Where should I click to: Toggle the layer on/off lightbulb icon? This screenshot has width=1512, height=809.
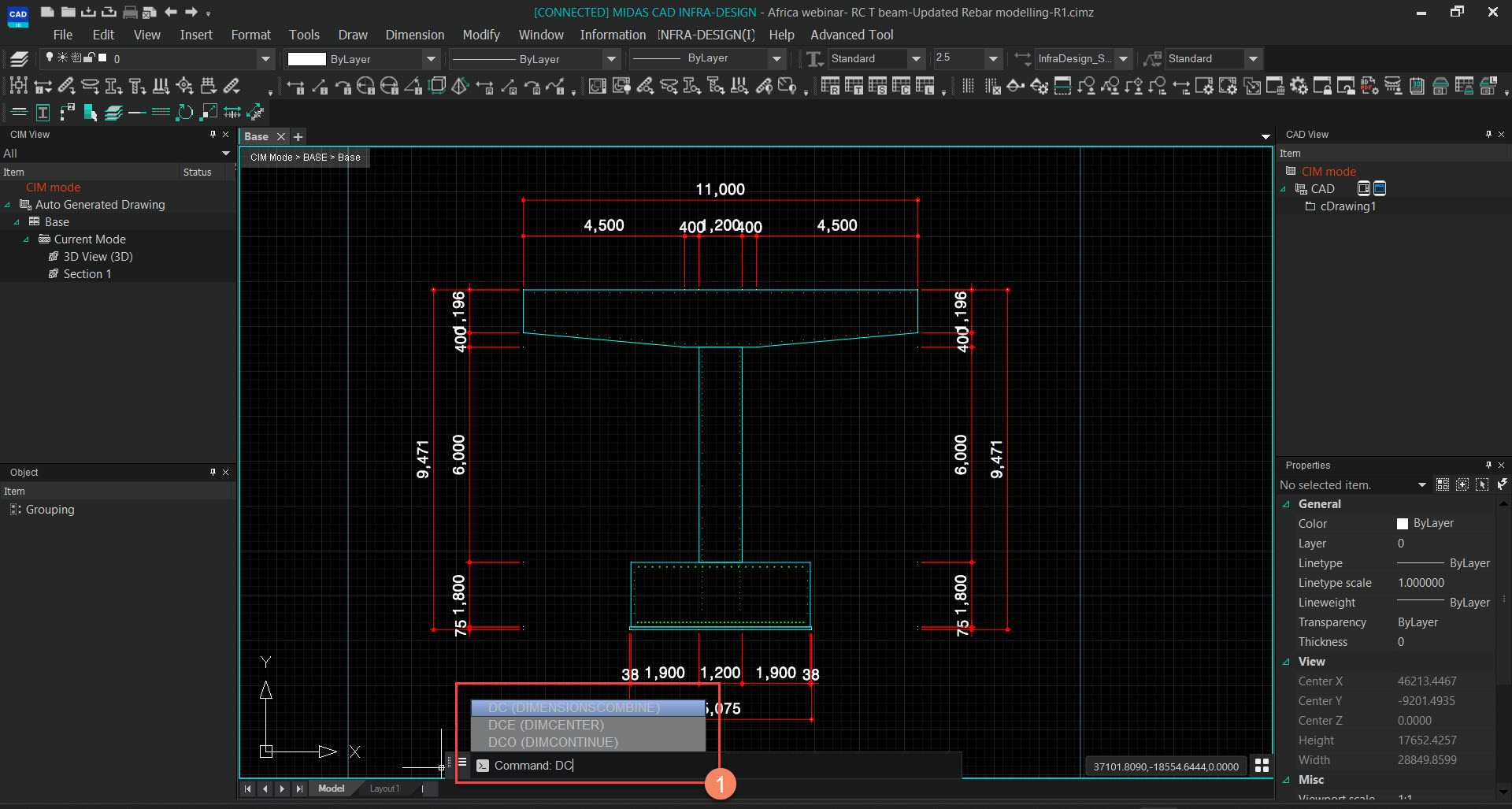[x=50, y=58]
